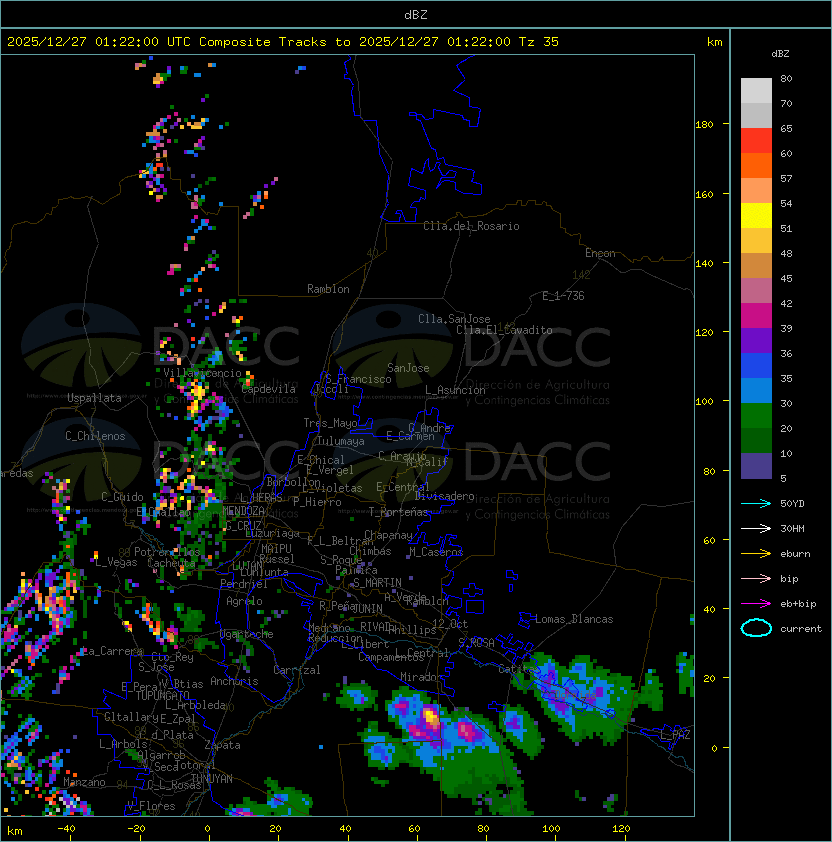Click the 'Tulumaya' place label
Viewport: 832px width, 842px height.
point(341,441)
